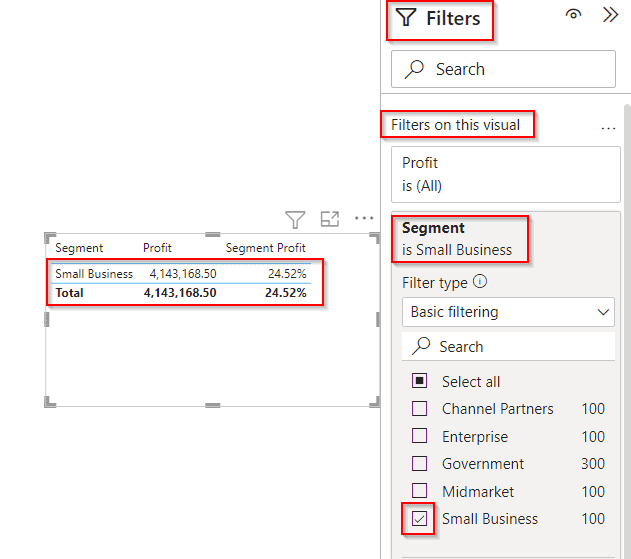
Task: Click the Midmarket count value 100
Action: (593, 491)
